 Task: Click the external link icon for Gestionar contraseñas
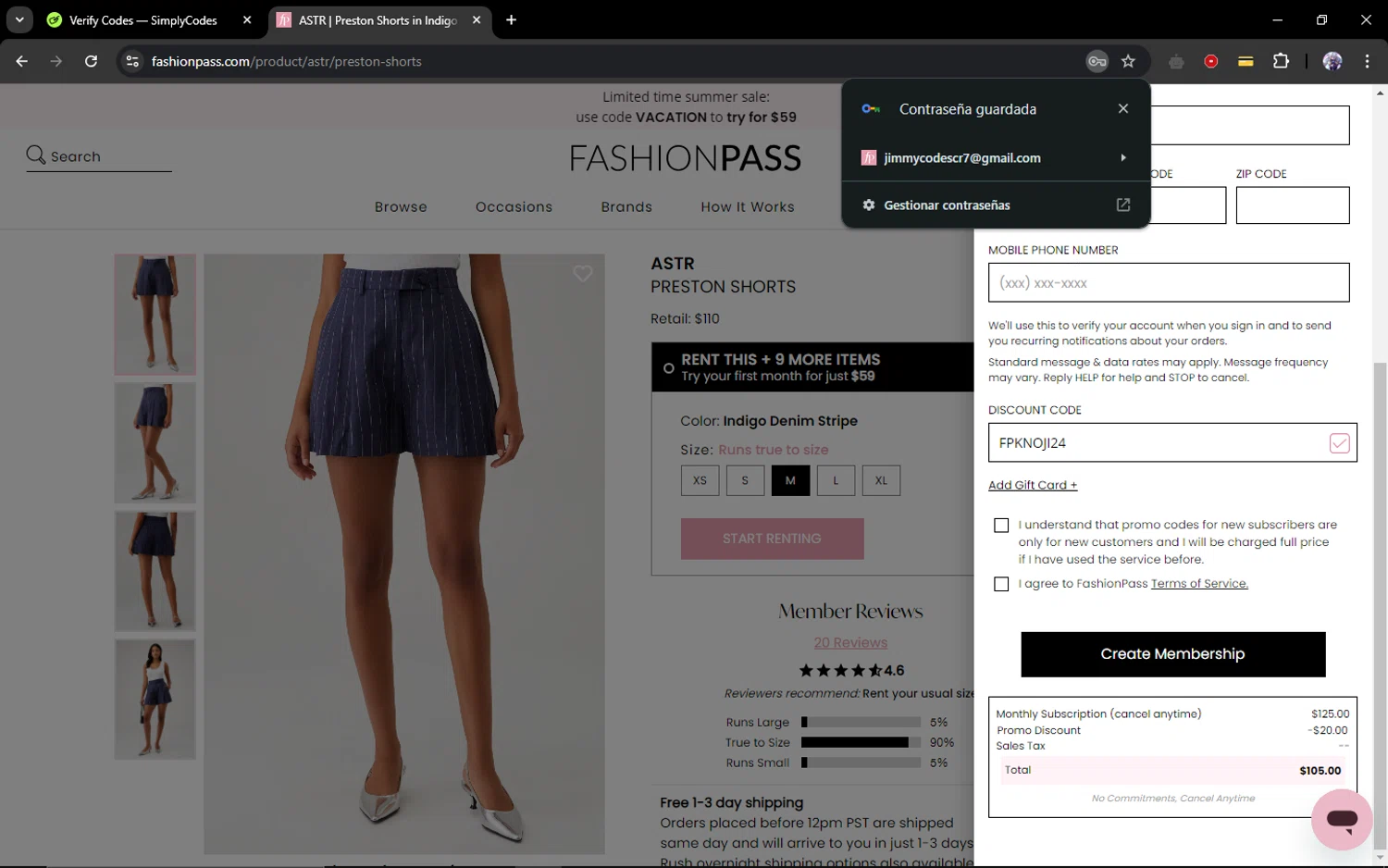click(x=1122, y=205)
